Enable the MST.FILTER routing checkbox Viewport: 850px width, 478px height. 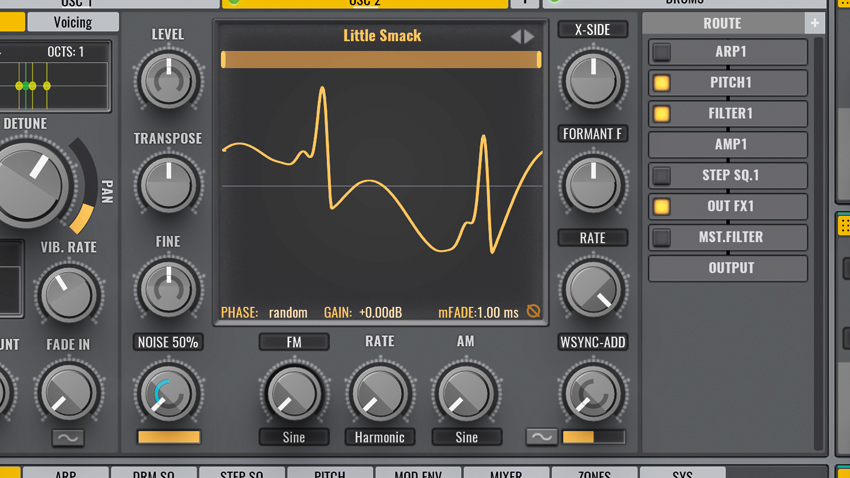point(661,237)
